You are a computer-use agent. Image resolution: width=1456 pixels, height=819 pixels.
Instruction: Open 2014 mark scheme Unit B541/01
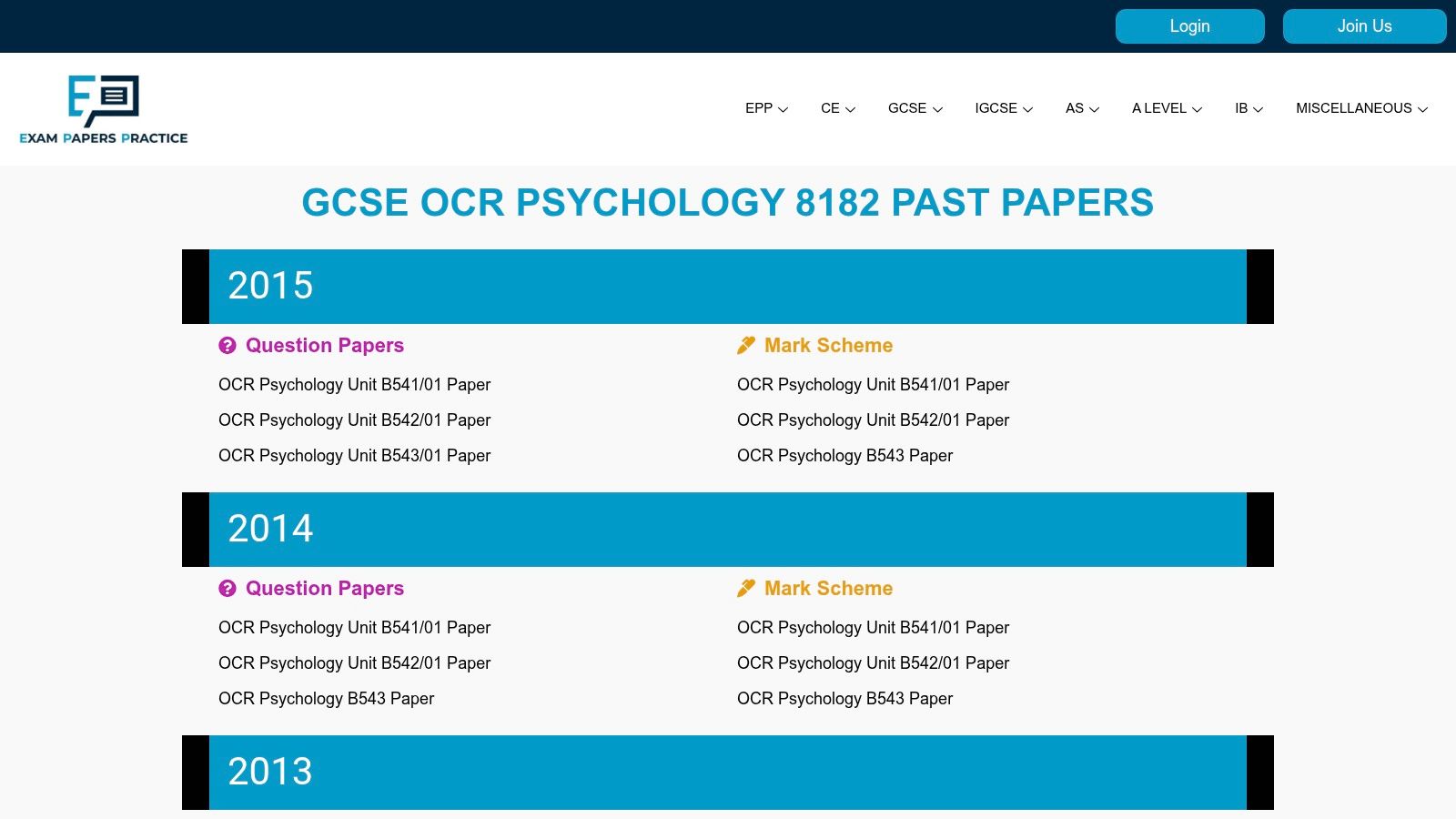click(873, 628)
